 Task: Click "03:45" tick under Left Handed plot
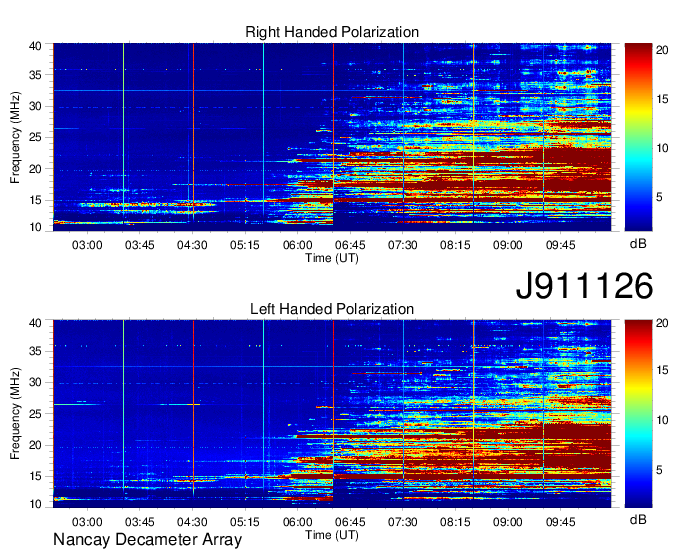pos(140,522)
